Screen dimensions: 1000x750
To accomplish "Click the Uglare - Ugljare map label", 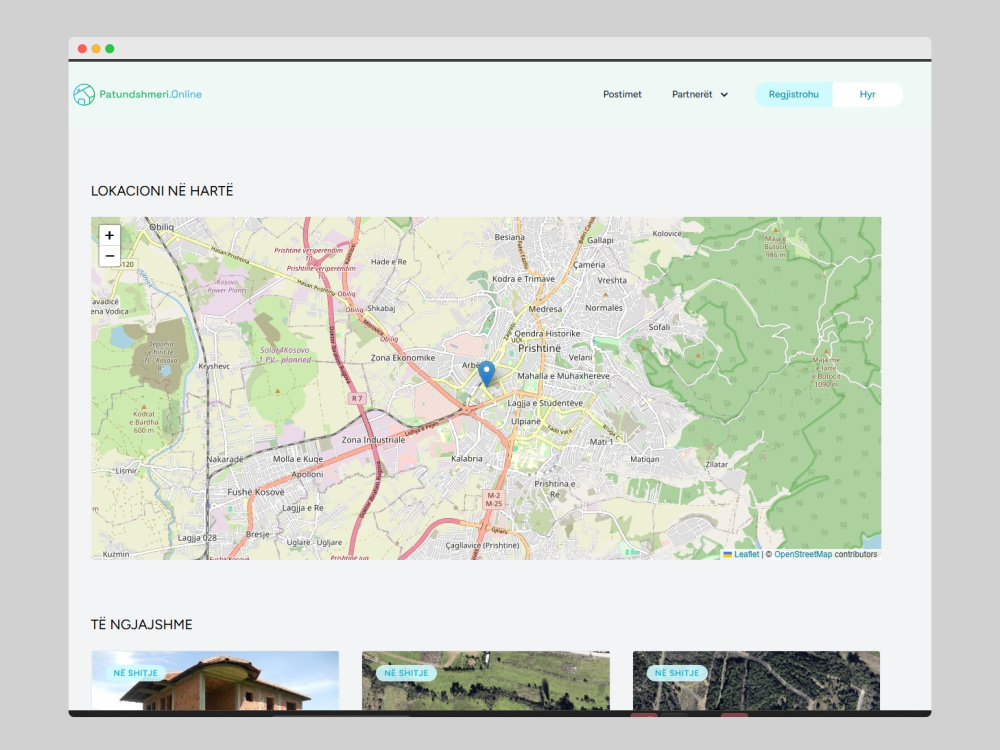I will click(x=314, y=543).
